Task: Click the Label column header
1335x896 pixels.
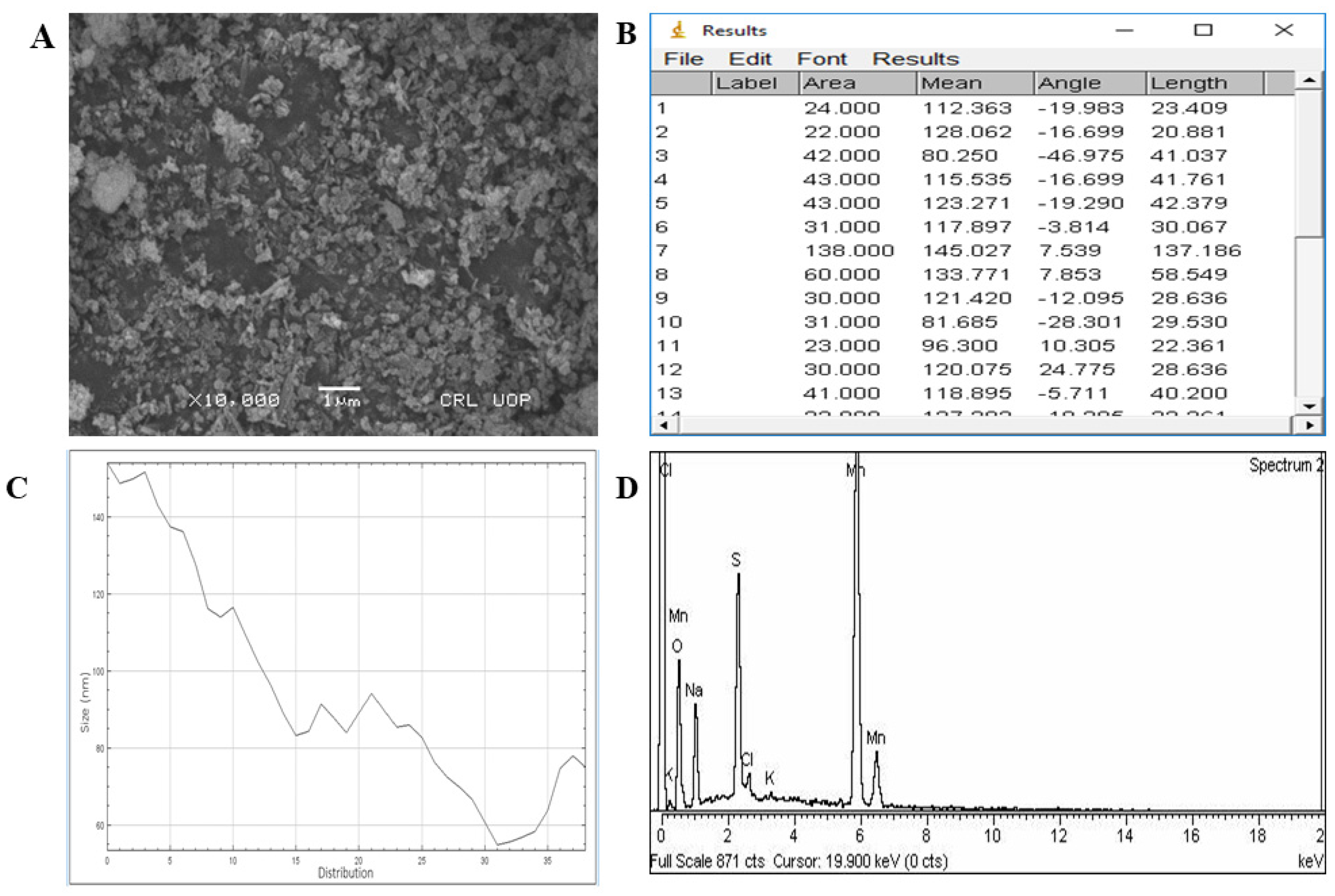Action: pos(755,83)
